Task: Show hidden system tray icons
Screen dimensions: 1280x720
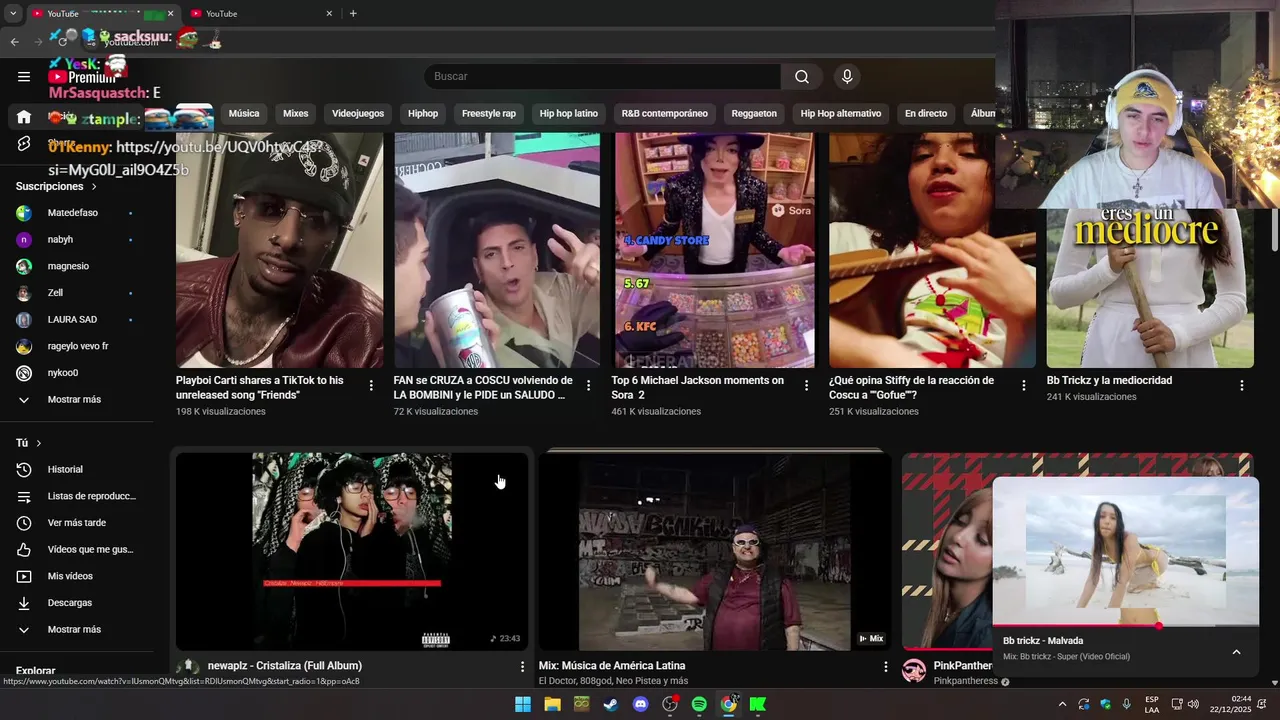Action: tap(1062, 704)
